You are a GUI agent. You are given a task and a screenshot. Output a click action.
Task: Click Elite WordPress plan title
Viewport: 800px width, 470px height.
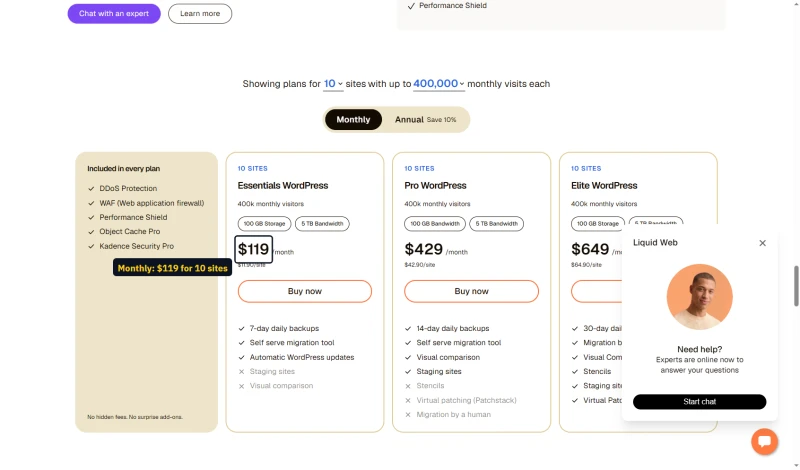[604, 186]
